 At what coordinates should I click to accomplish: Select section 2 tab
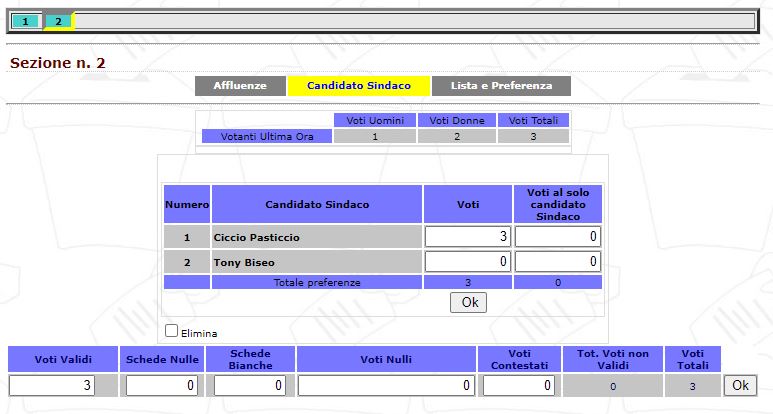[58, 21]
